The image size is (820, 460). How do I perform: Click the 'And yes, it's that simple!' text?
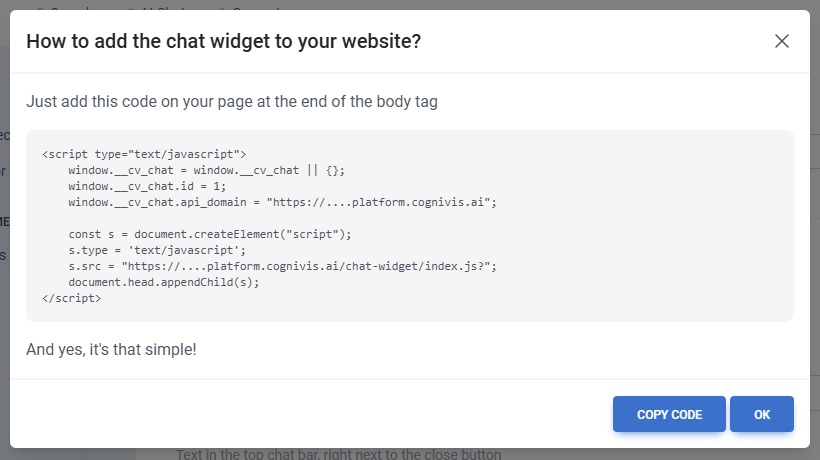click(111, 350)
